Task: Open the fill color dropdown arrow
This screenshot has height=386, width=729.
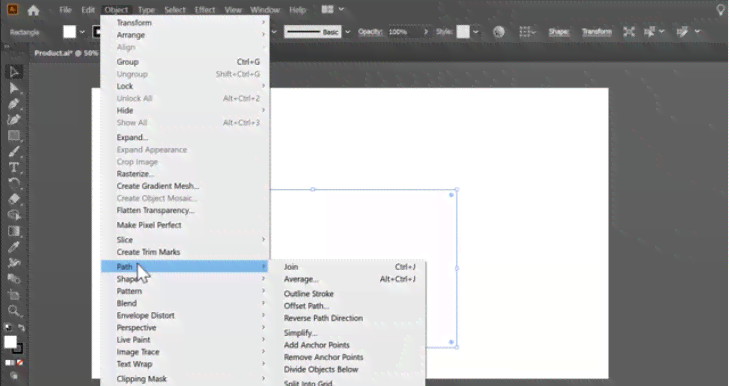Action: coord(82,32)
